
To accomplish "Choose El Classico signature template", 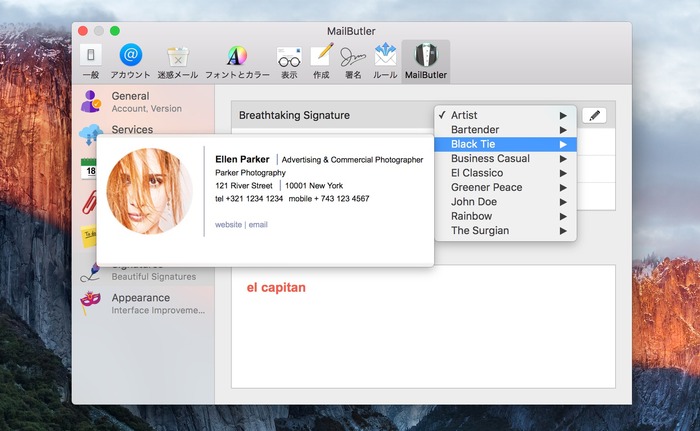I will pyautogui.click(x=505, y=173).
